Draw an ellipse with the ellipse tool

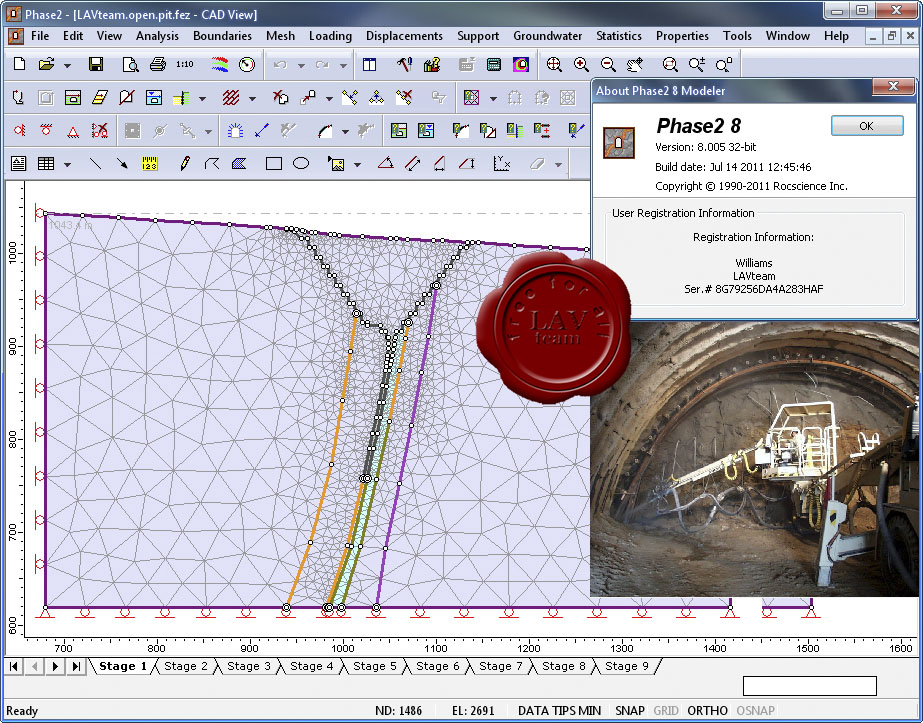301,163
